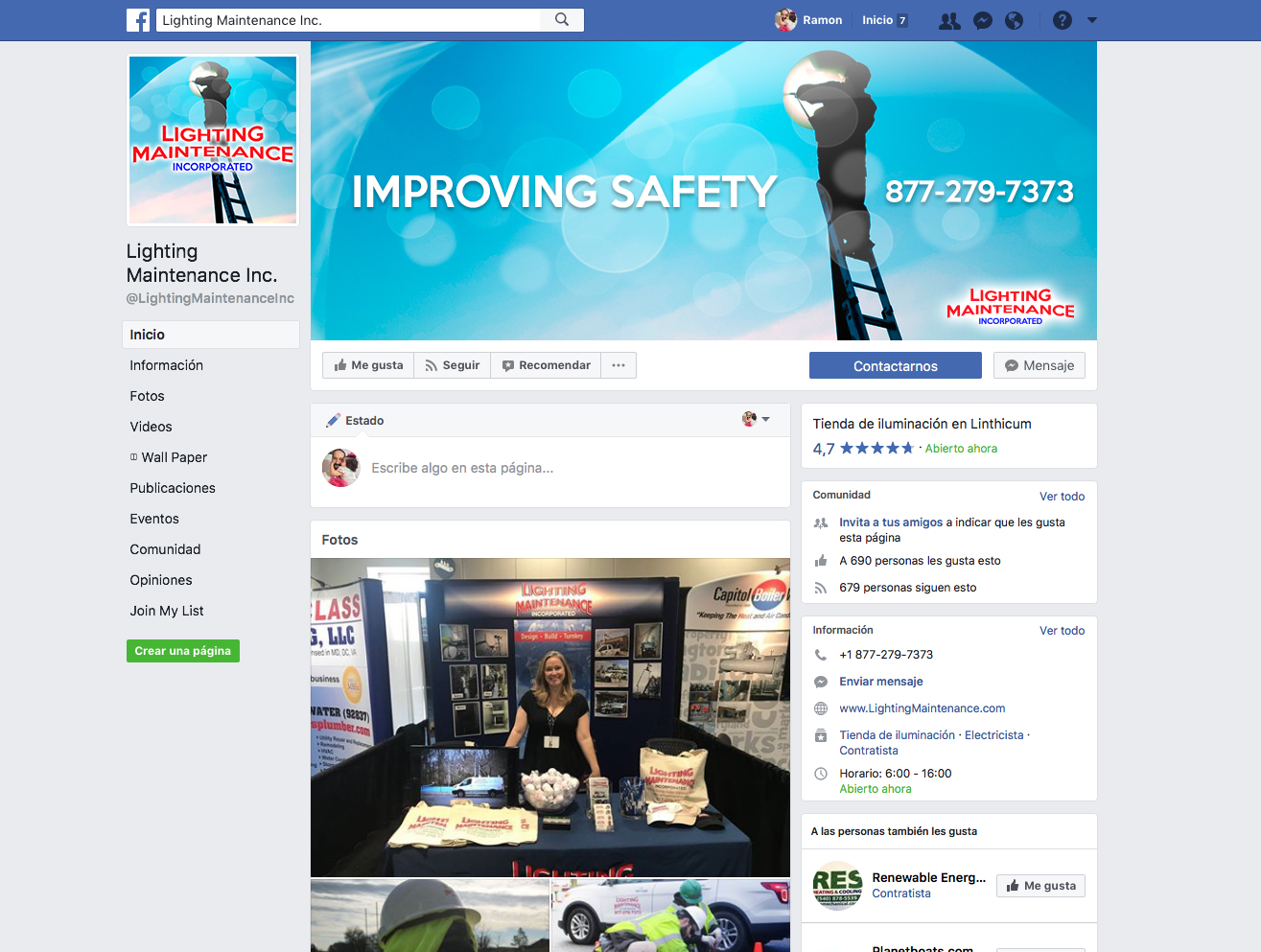Click the Enviar mensaje link
The width and height of the screenshot is (1261, 952).
(x=881, y=682)
